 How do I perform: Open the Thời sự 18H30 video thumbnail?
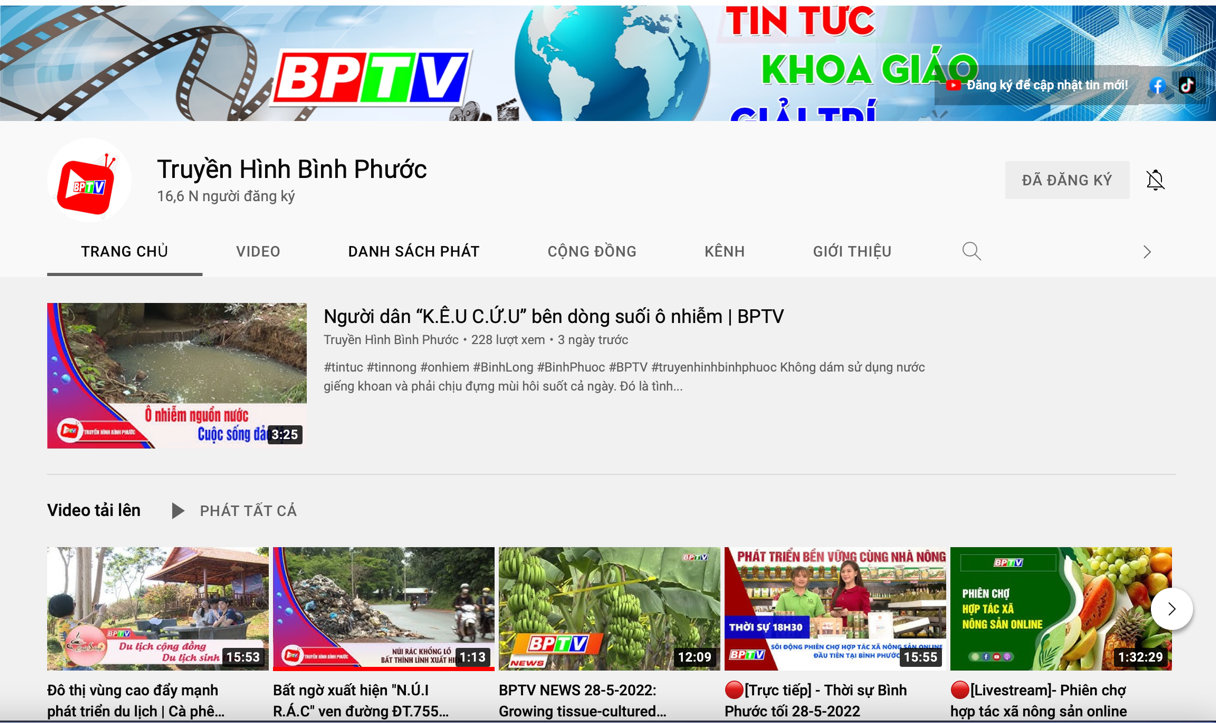835,608
